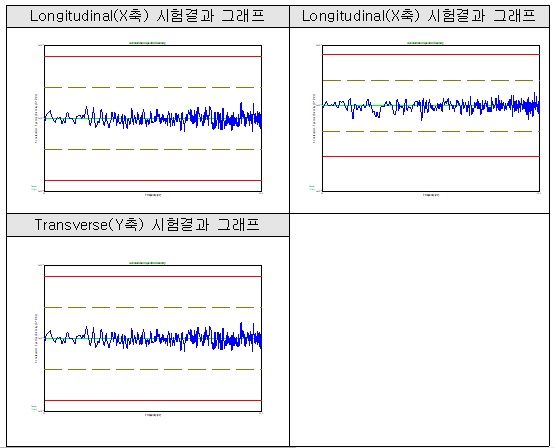
Task: Click the green title above left Longitudinal graph
Action: point(148,43)
